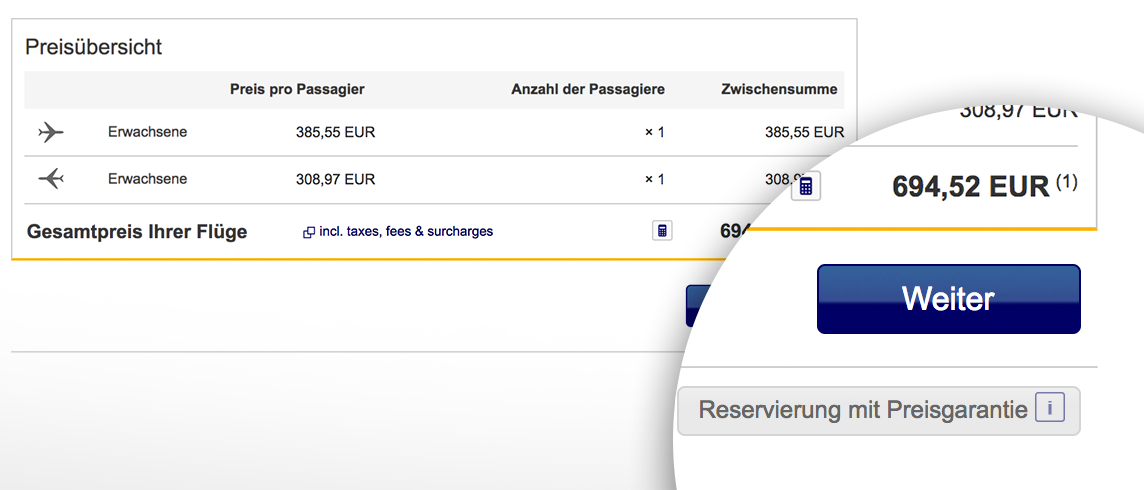1144x490 pixels.
Task: Click the Anzahl der Passagiere column header
Action: pos(587,90)
